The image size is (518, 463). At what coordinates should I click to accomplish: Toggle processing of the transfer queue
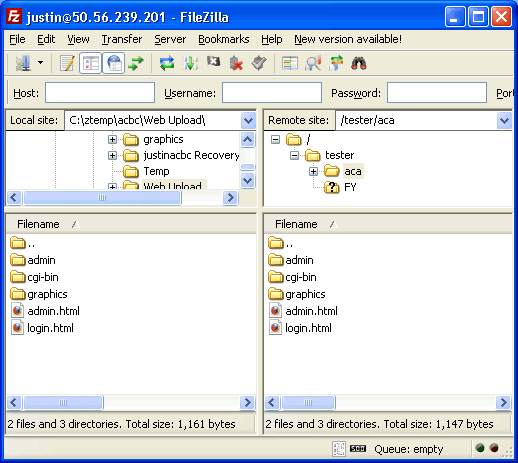tap(190, 63)
